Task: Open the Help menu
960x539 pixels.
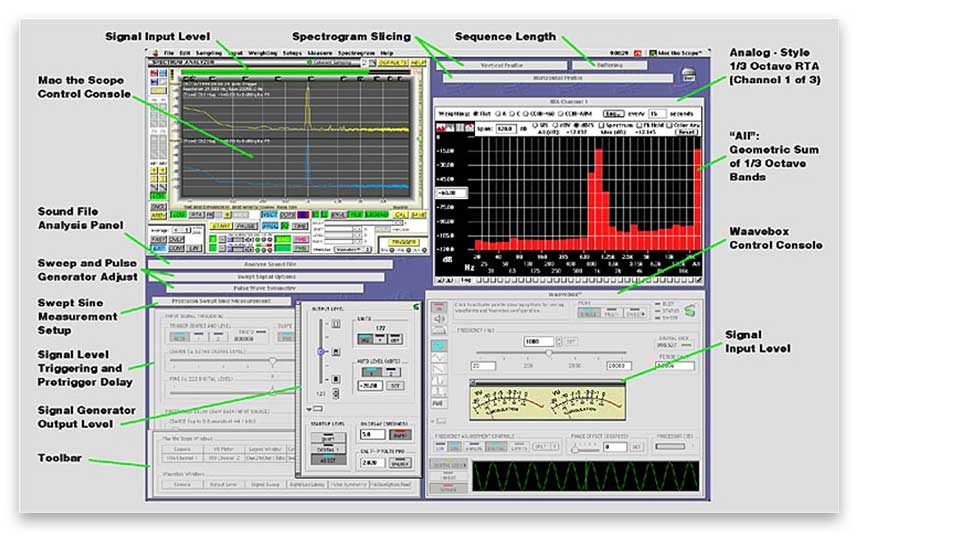Action: 386,53
